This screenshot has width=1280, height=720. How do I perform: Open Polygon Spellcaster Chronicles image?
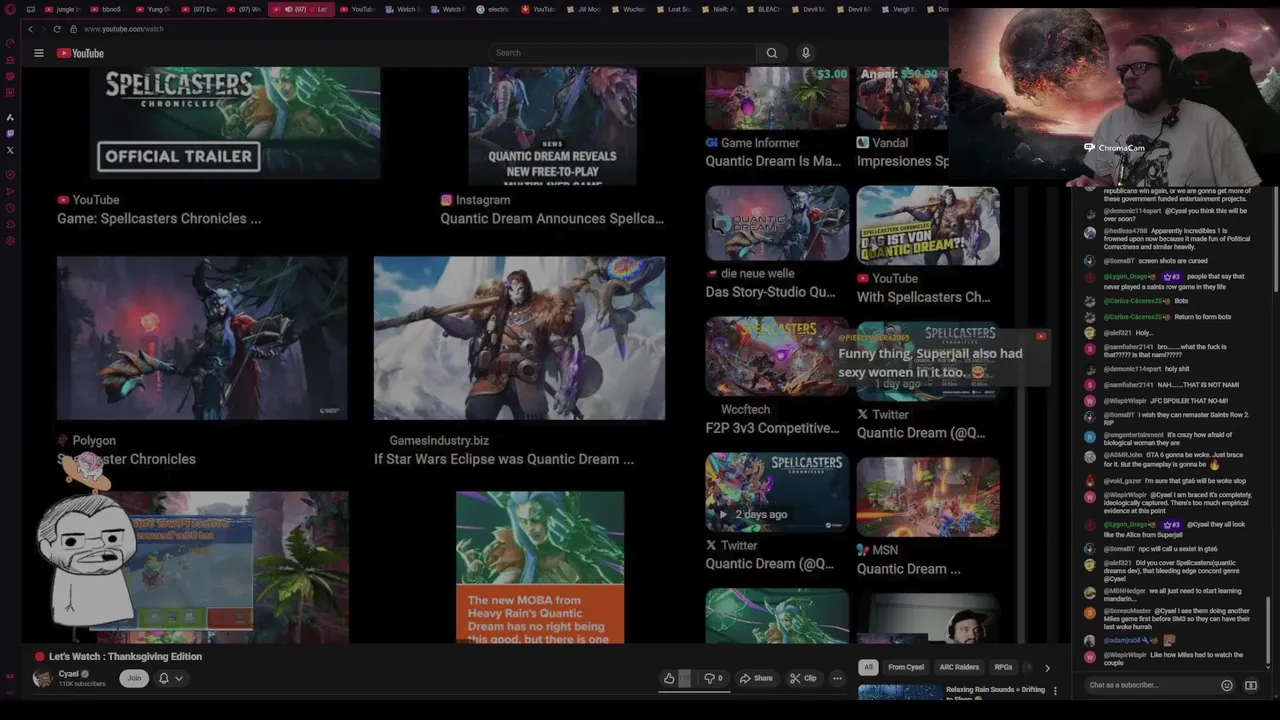point(202,338)
